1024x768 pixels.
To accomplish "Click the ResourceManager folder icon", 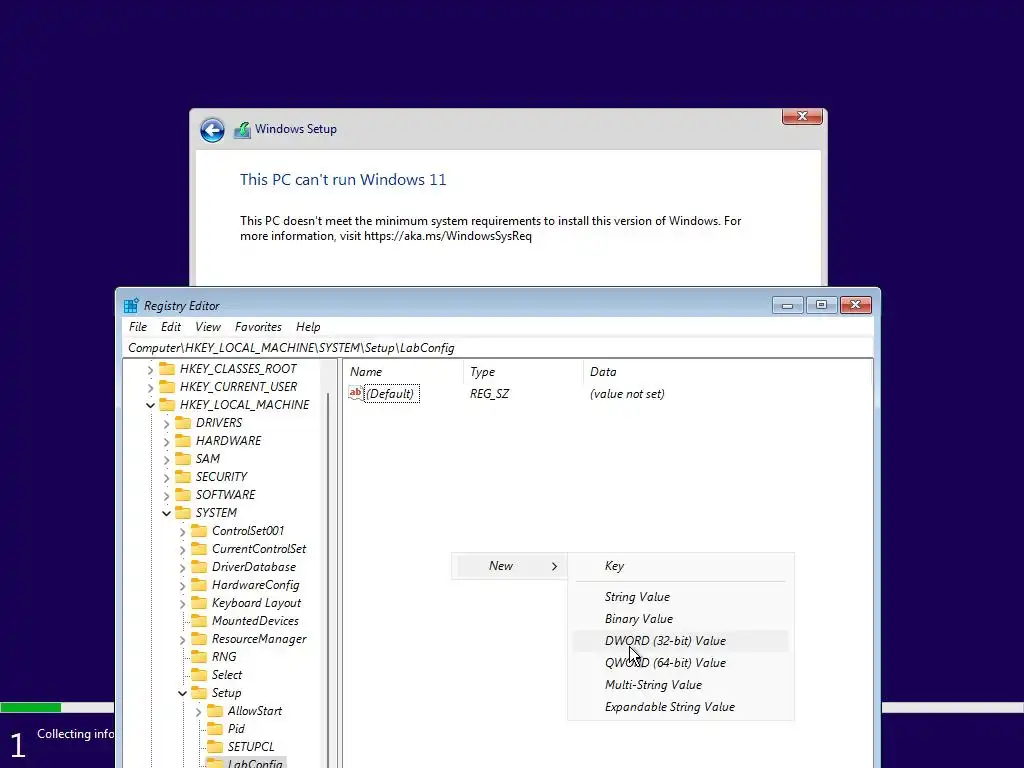I will click(199, 639).
